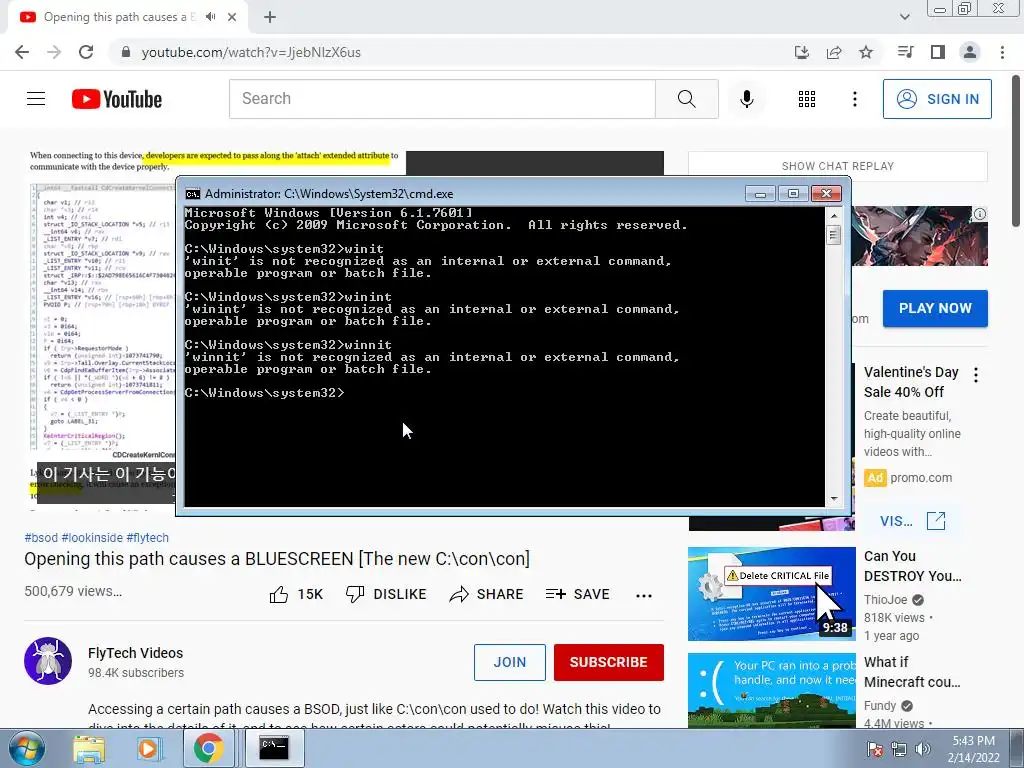This screenshot has width=1024, height=768.
Task: Click the JOIN button
Action: tap(509, 662)
